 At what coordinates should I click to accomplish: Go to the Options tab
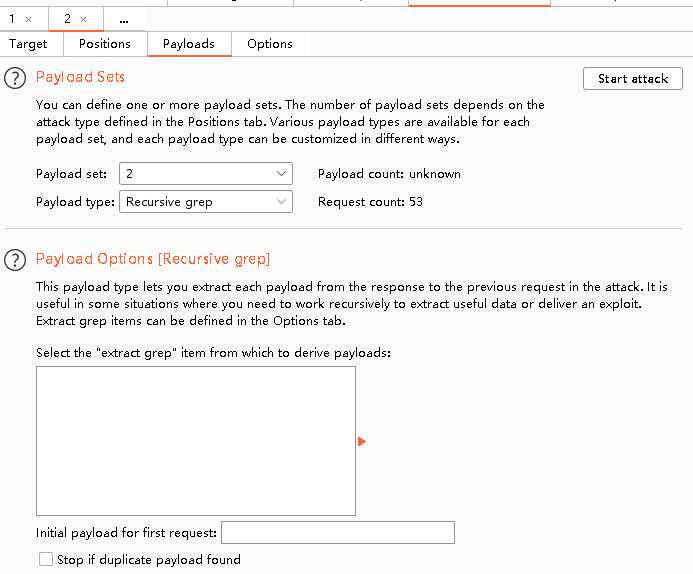270,44
